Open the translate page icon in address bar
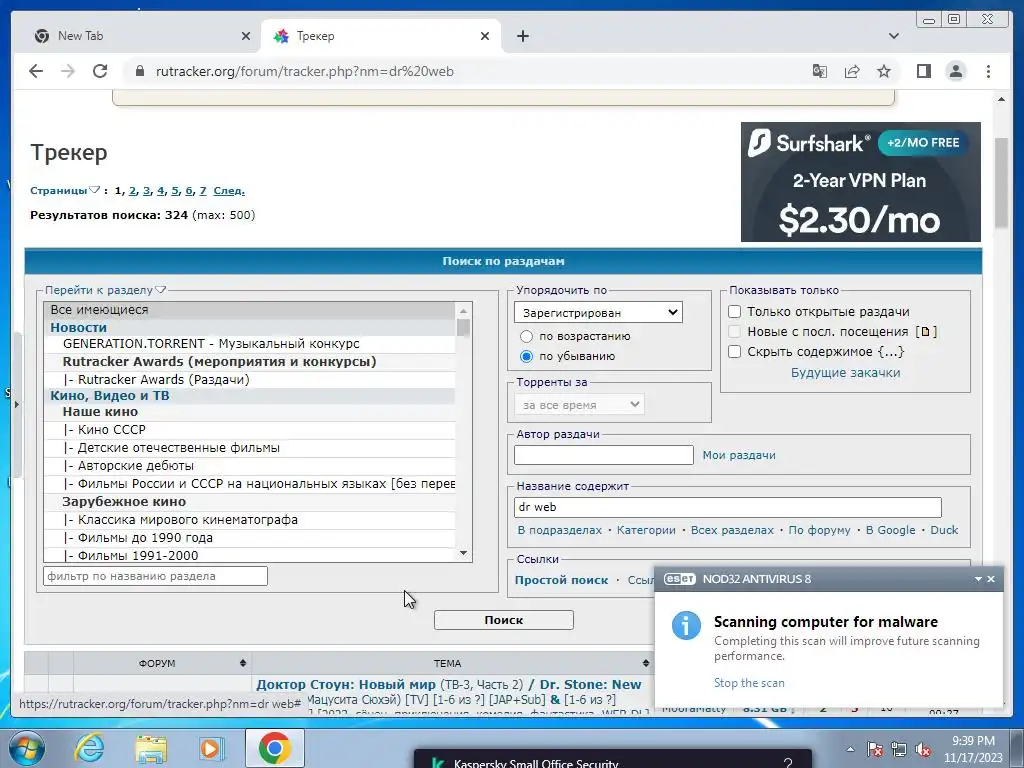The height and width of the screenshot is (768, 1024). [x=820, y=71]
